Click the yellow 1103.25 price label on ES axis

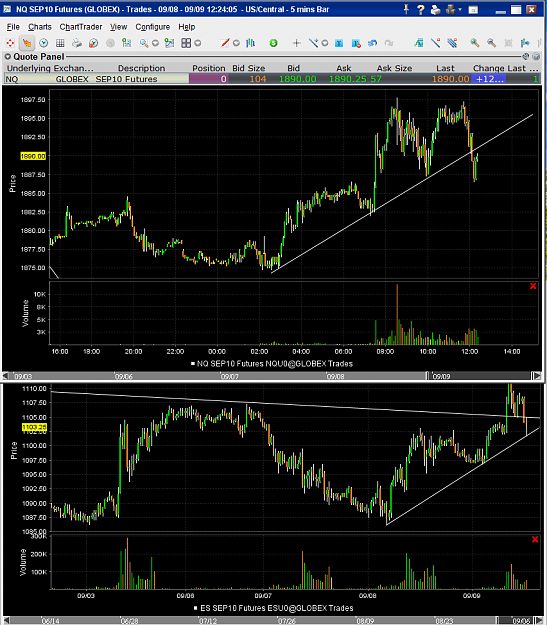34,427
